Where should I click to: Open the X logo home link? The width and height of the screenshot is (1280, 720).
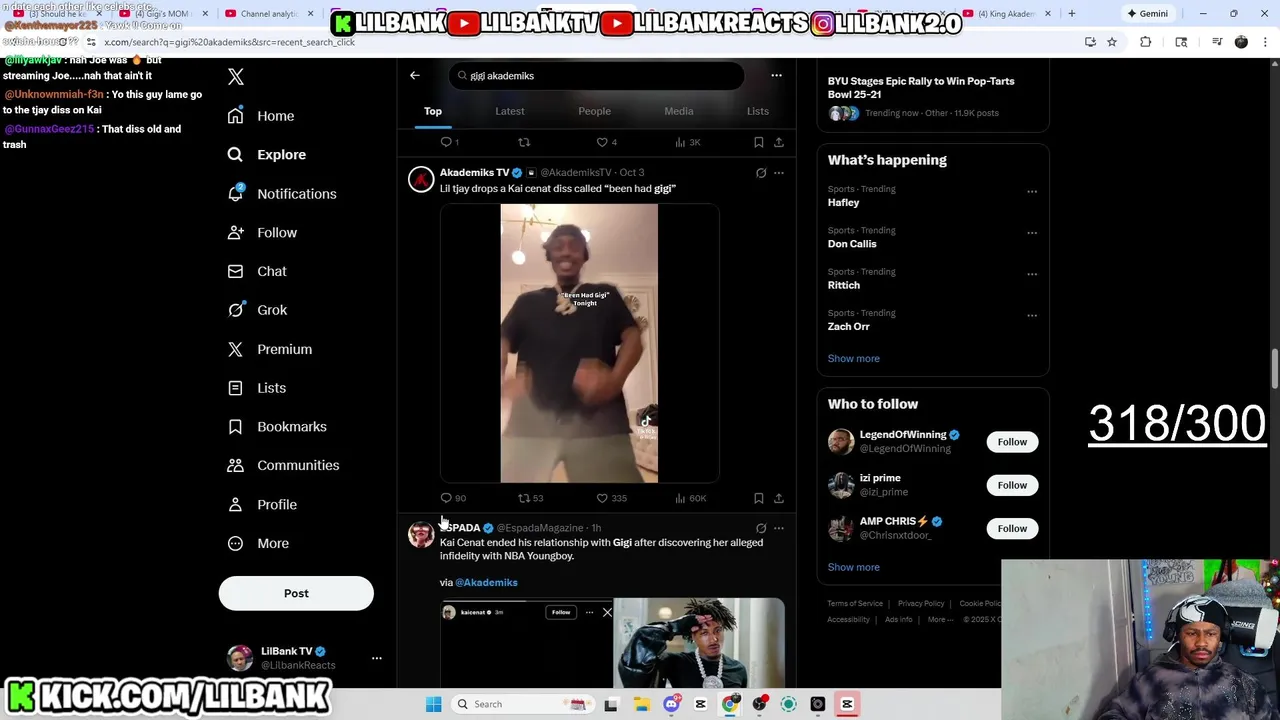[x=236, y=77]
